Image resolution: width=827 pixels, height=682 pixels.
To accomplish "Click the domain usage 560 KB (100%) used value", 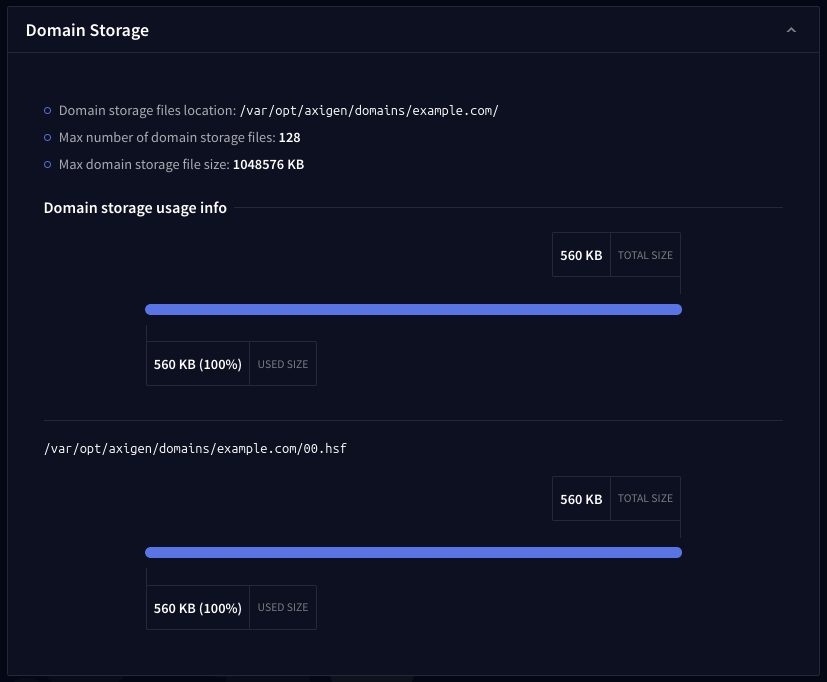I will pyautogui.click(x=198, y=364).
